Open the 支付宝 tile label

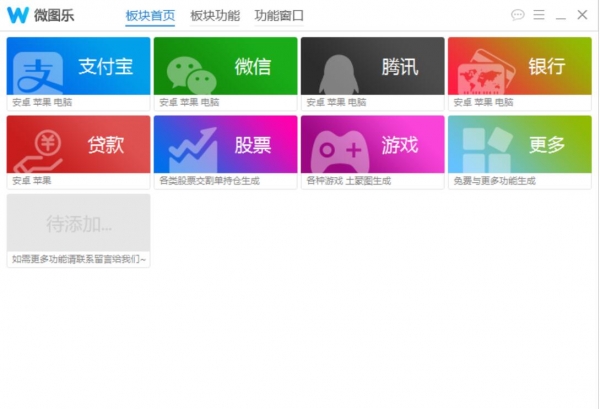[106, 66]
